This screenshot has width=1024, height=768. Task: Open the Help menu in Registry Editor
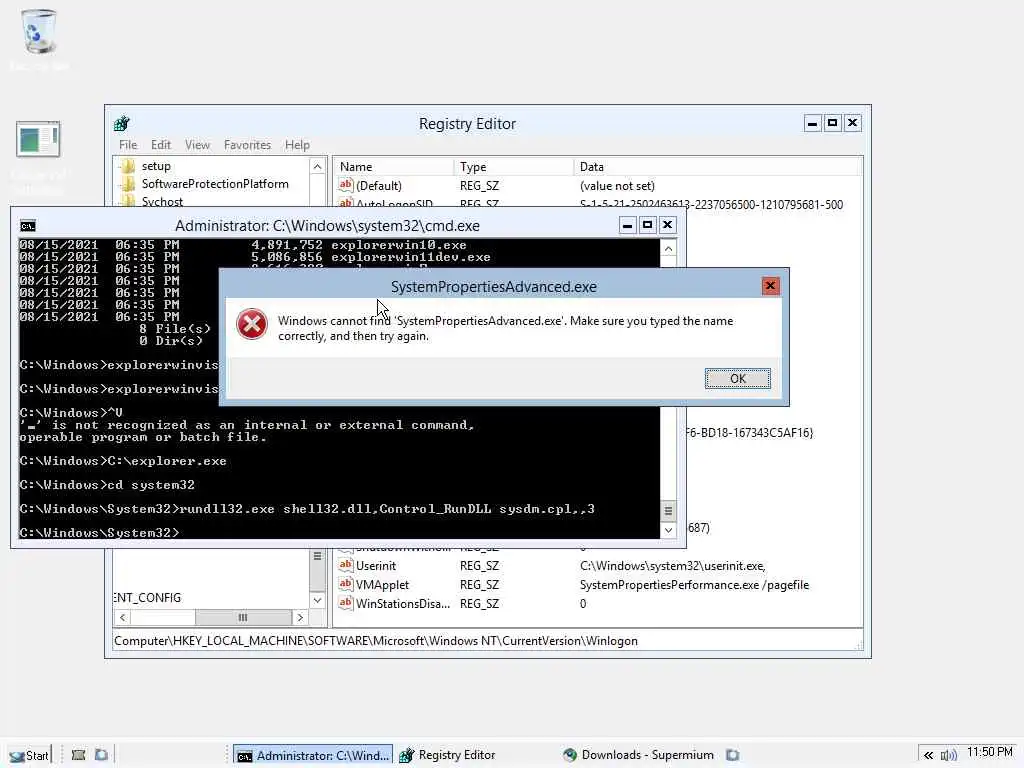(297, 145)
